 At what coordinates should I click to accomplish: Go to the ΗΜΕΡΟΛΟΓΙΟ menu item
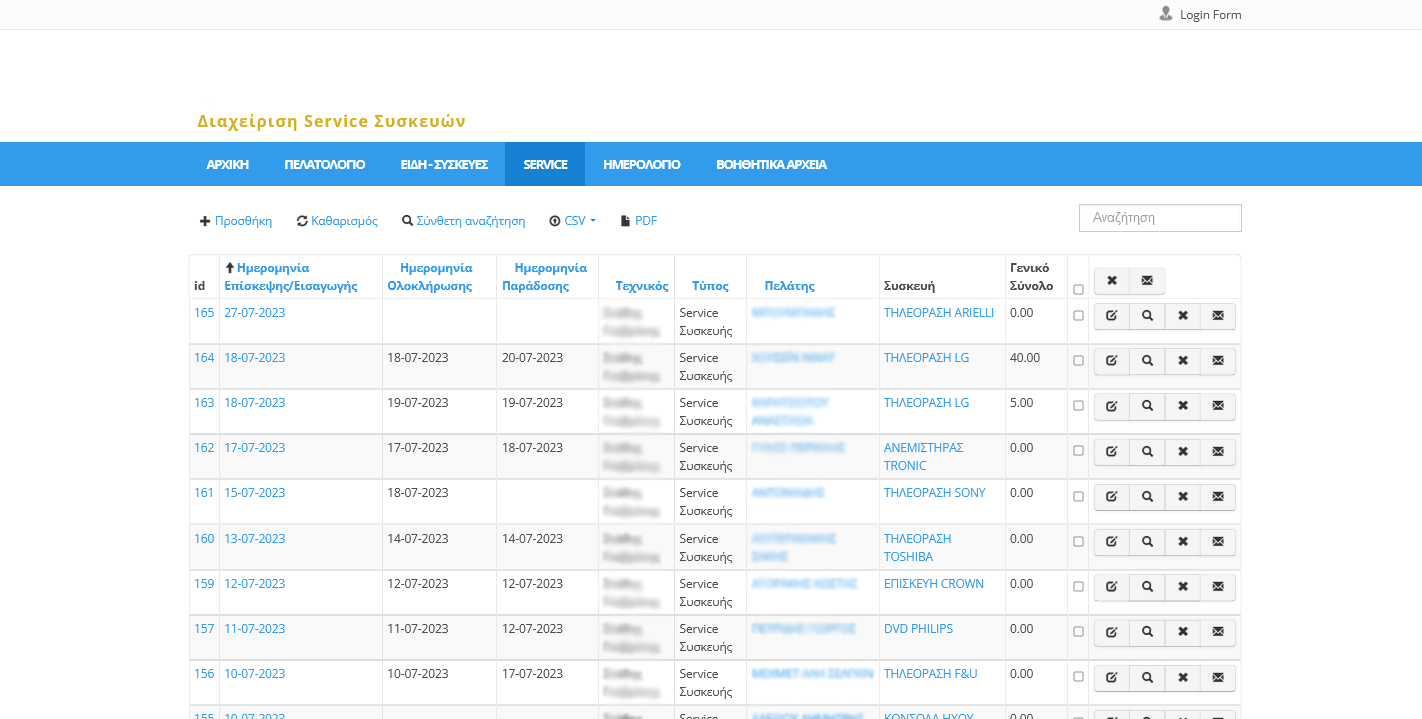[x=641, y=164]
